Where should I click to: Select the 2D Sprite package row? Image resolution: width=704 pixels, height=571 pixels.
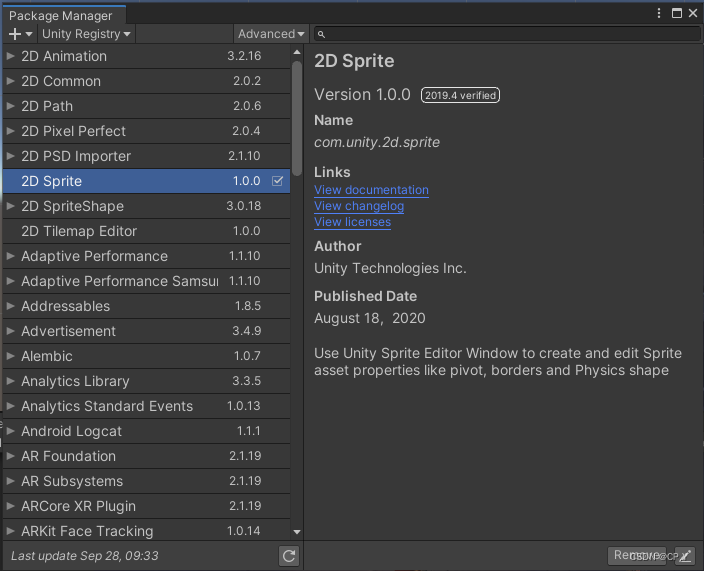(x=146, y=181)
